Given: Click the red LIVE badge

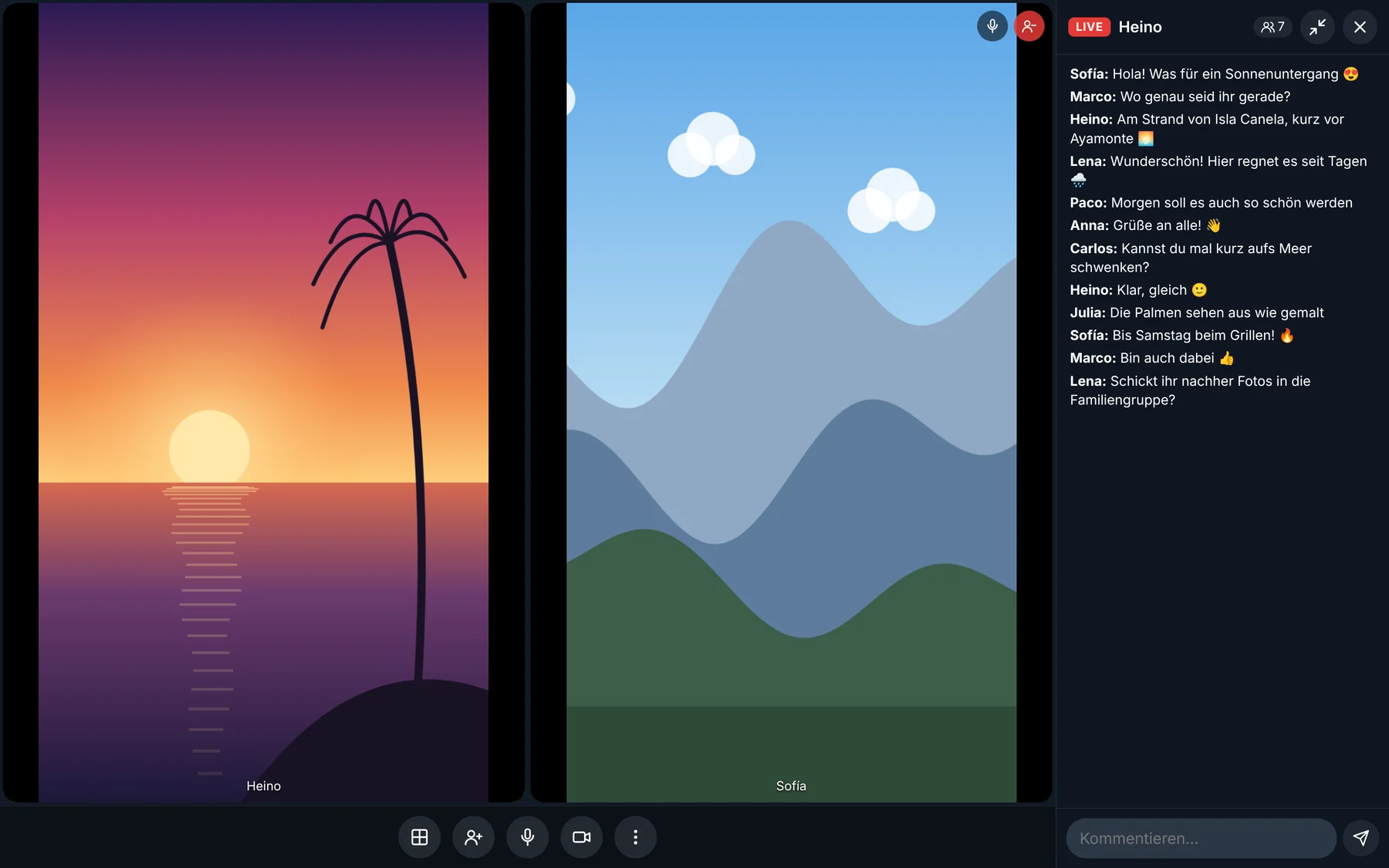Looking at the screenshot, I should (1089, 27).
